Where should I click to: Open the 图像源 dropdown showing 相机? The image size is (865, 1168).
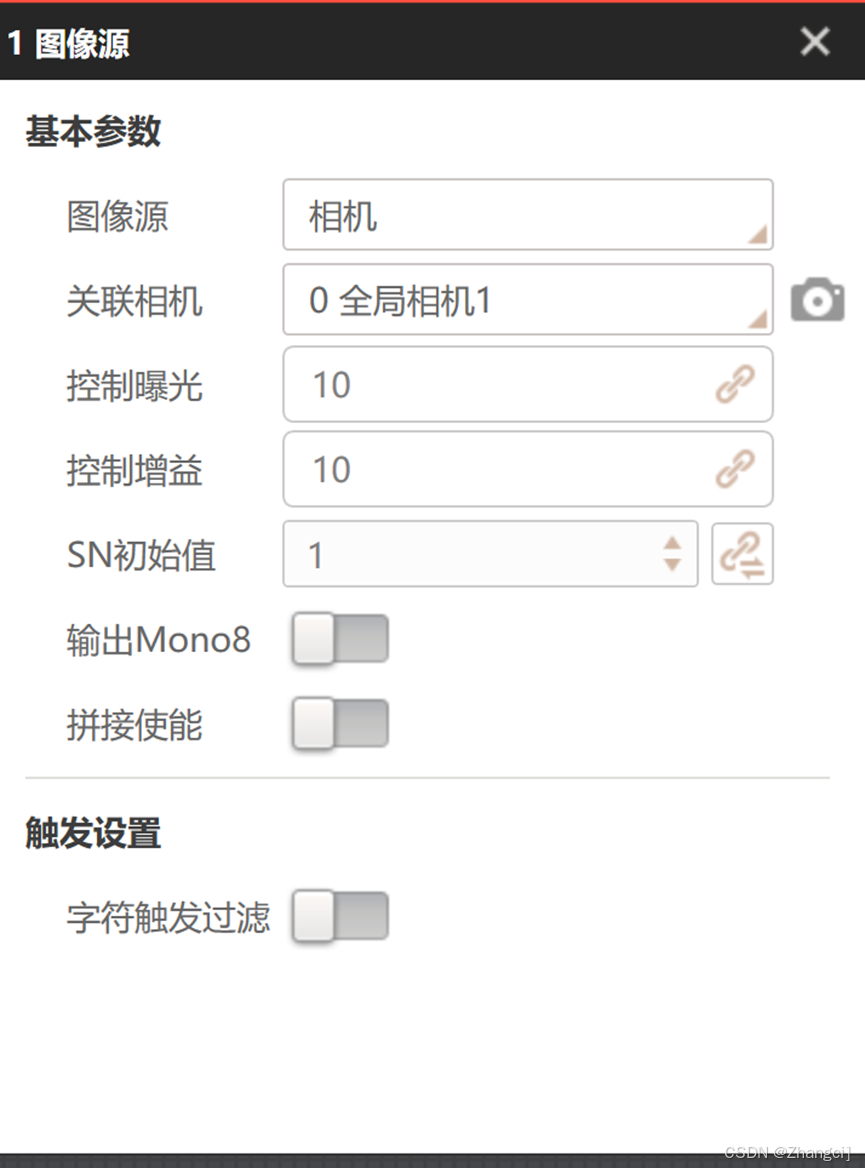pyautogui.click(x=528, y=213)
